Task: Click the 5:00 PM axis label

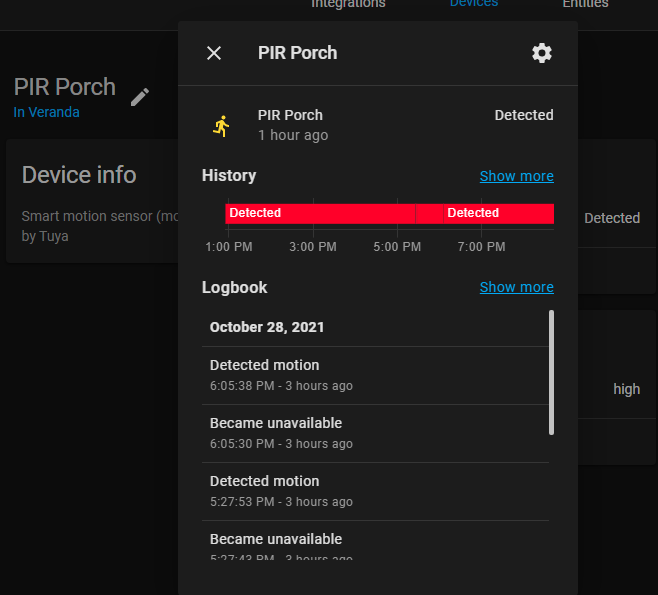Action: click(x=397, y=247)
